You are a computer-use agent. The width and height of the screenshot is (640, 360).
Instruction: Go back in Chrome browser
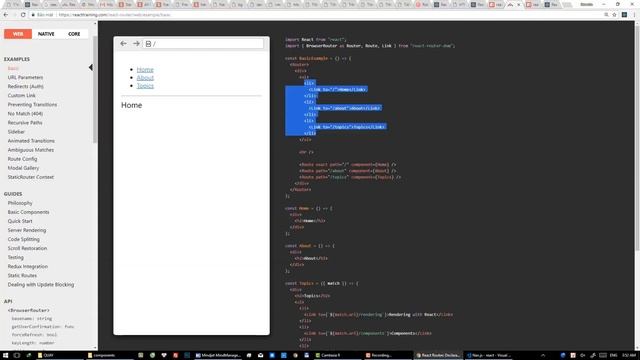point(6,15)
